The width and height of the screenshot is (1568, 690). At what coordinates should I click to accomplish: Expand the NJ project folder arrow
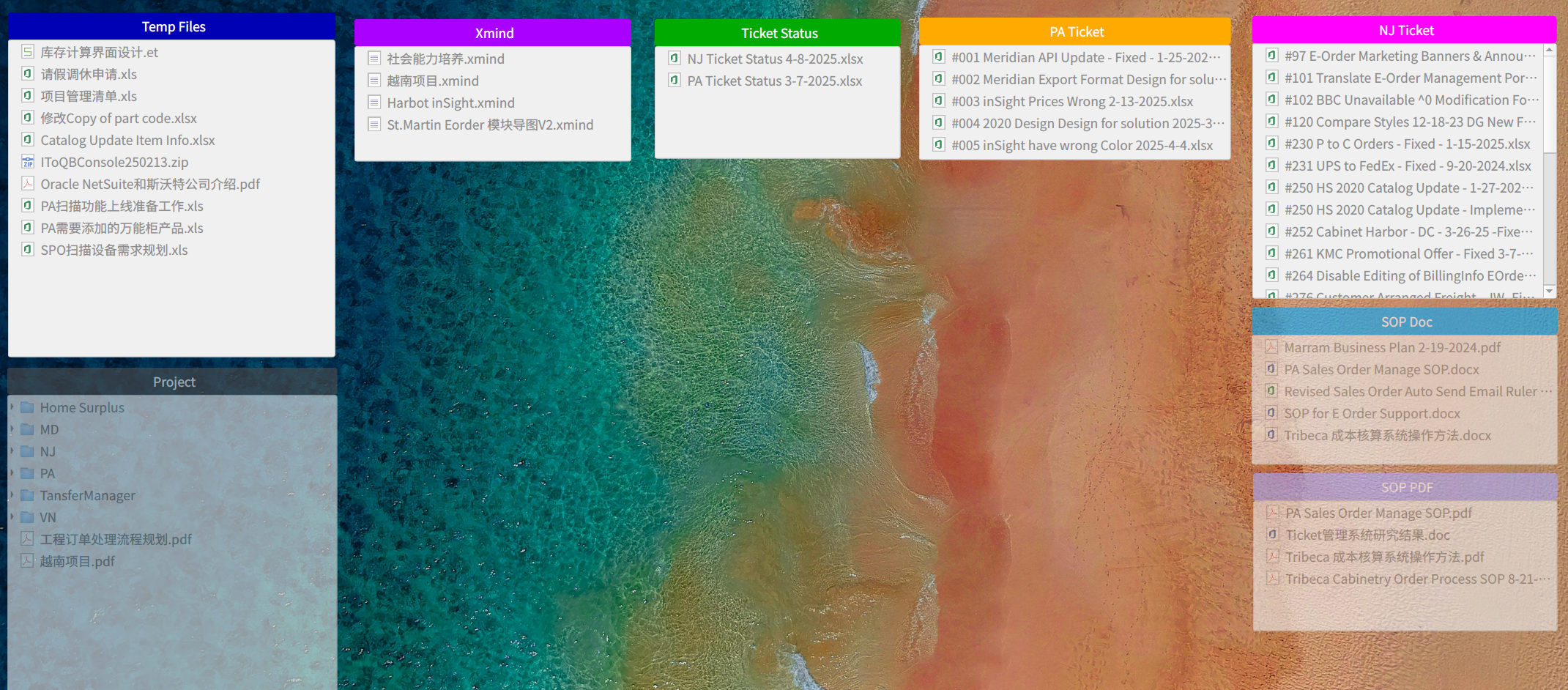pyautogui.click(x=12, y=451)
